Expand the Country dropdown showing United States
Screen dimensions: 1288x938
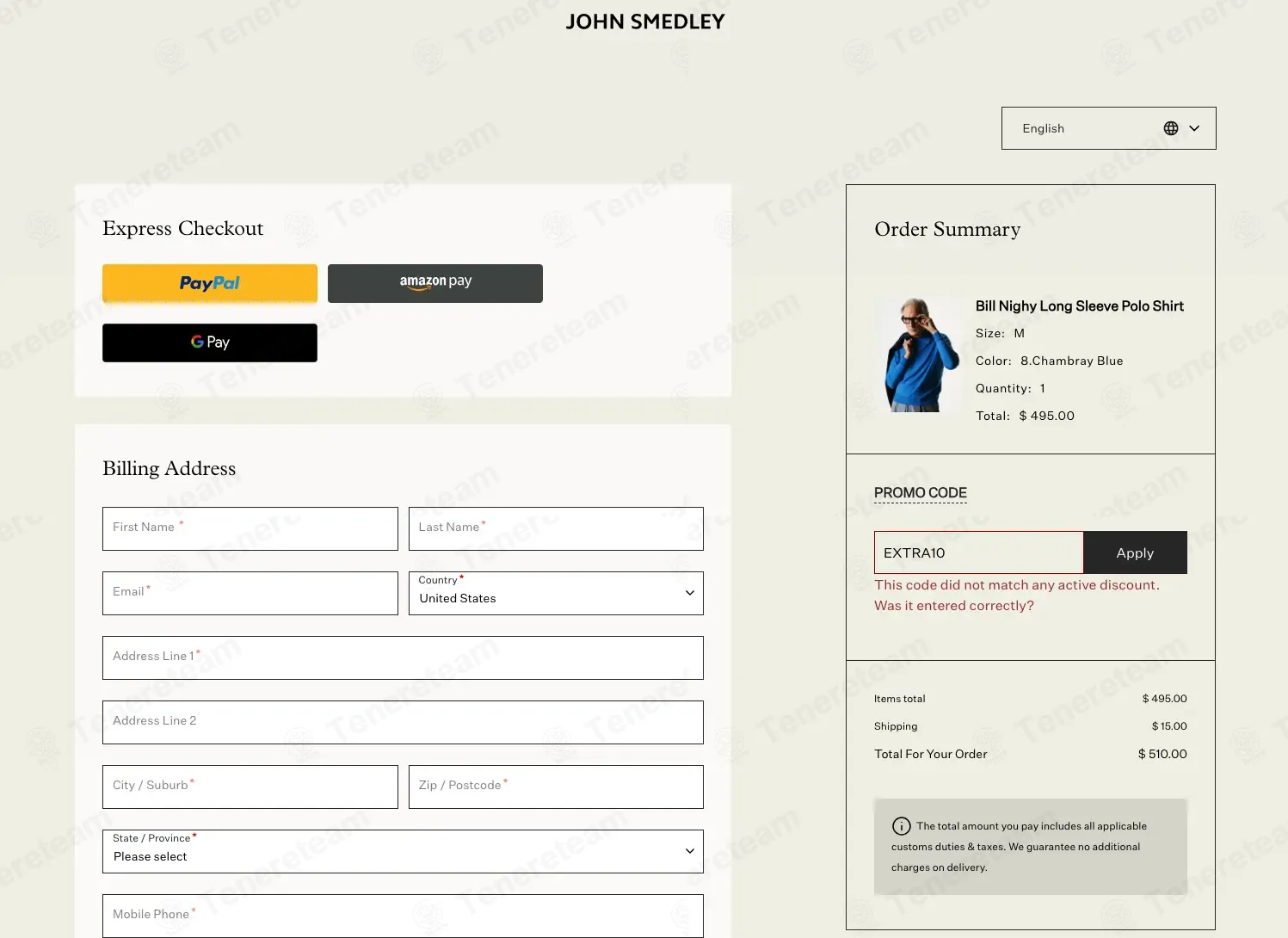coord(556,593)
